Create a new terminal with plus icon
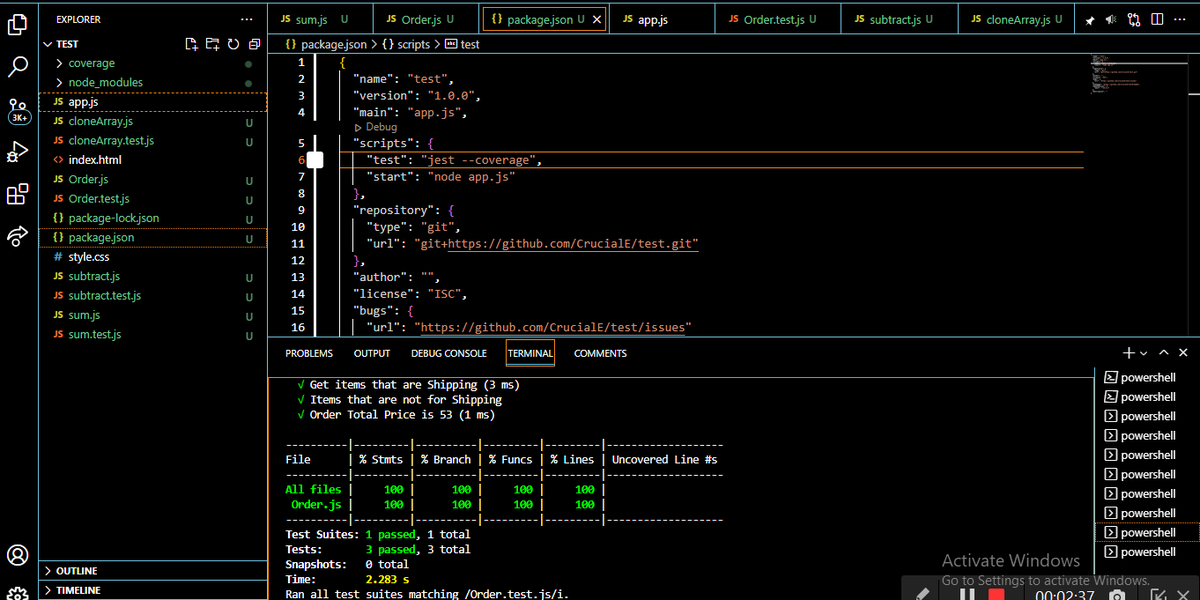Viewport: 1200px width, 600px height. pyautogui.click(x=1129, y=353)
